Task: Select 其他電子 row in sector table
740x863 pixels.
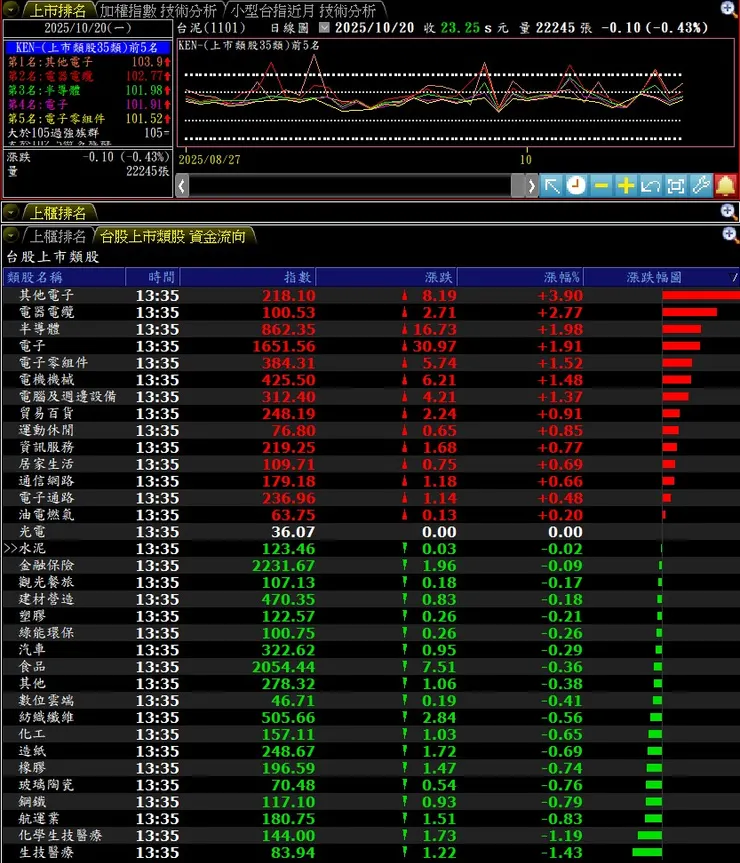Action: 371,296
